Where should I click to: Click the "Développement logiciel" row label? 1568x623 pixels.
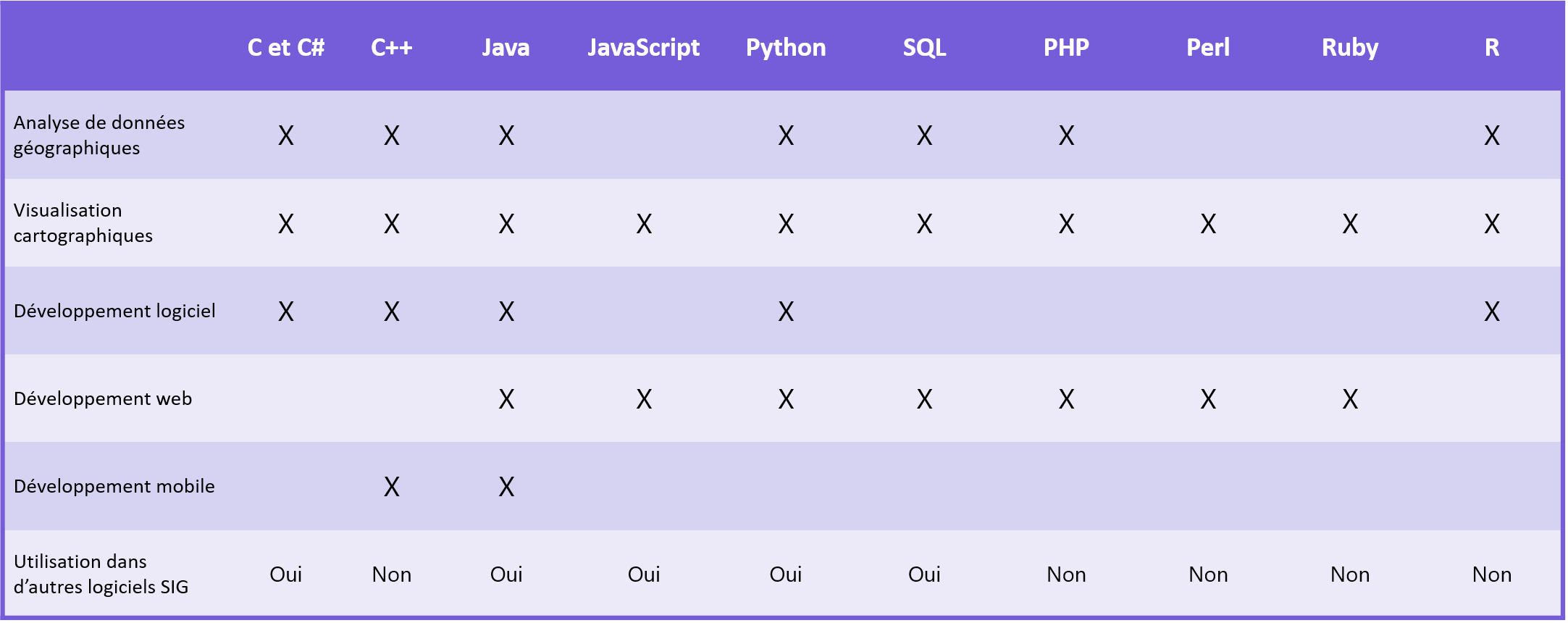pyautogui.click(x=114, y=311)
